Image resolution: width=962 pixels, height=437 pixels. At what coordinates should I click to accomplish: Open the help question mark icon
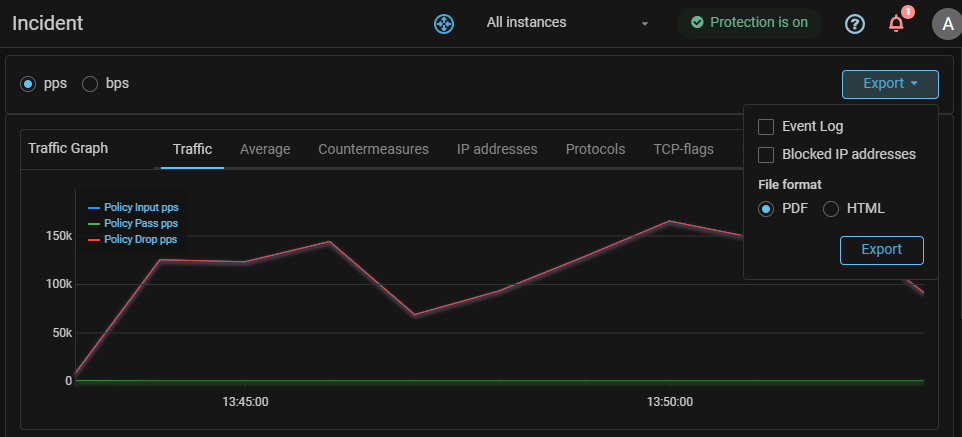(x=854, y=24)
